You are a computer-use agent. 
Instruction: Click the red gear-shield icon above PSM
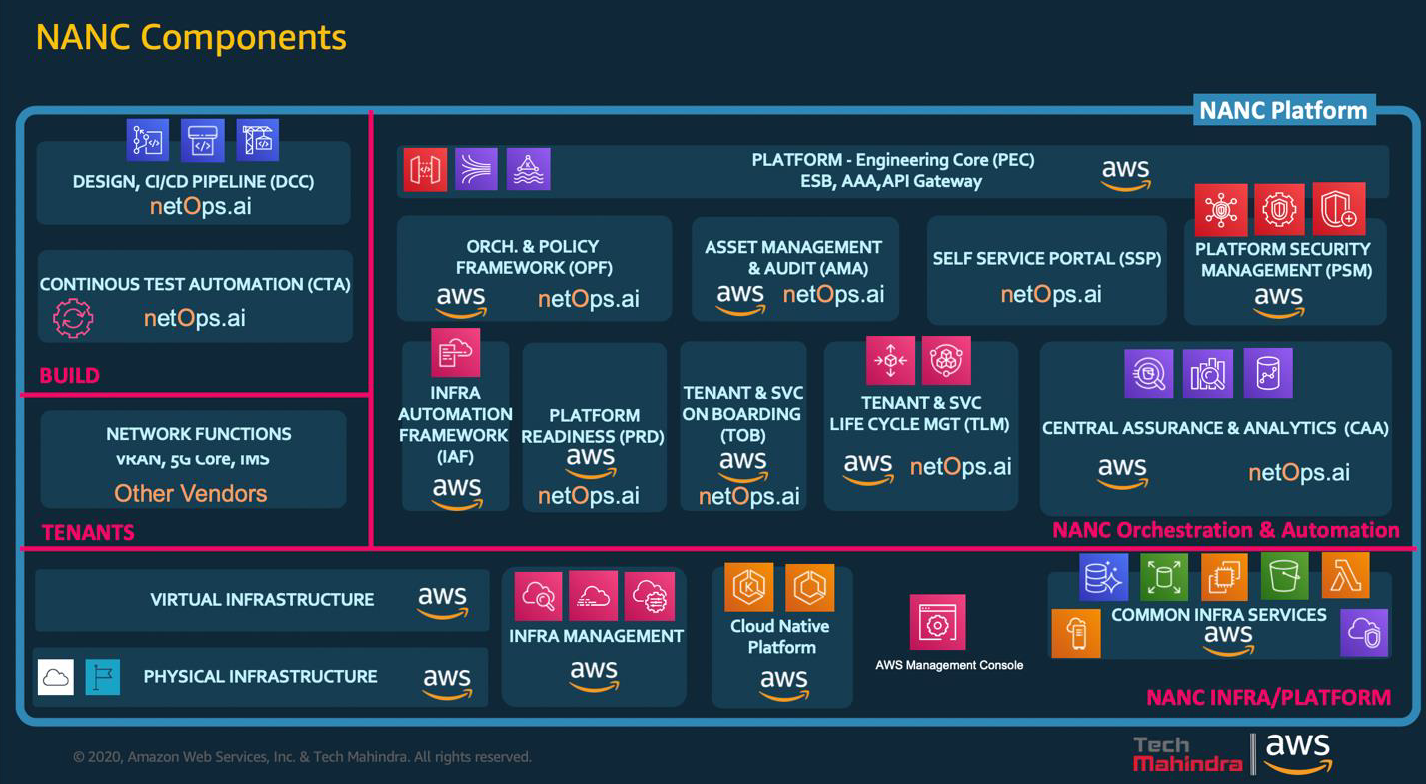(1280, 209)
